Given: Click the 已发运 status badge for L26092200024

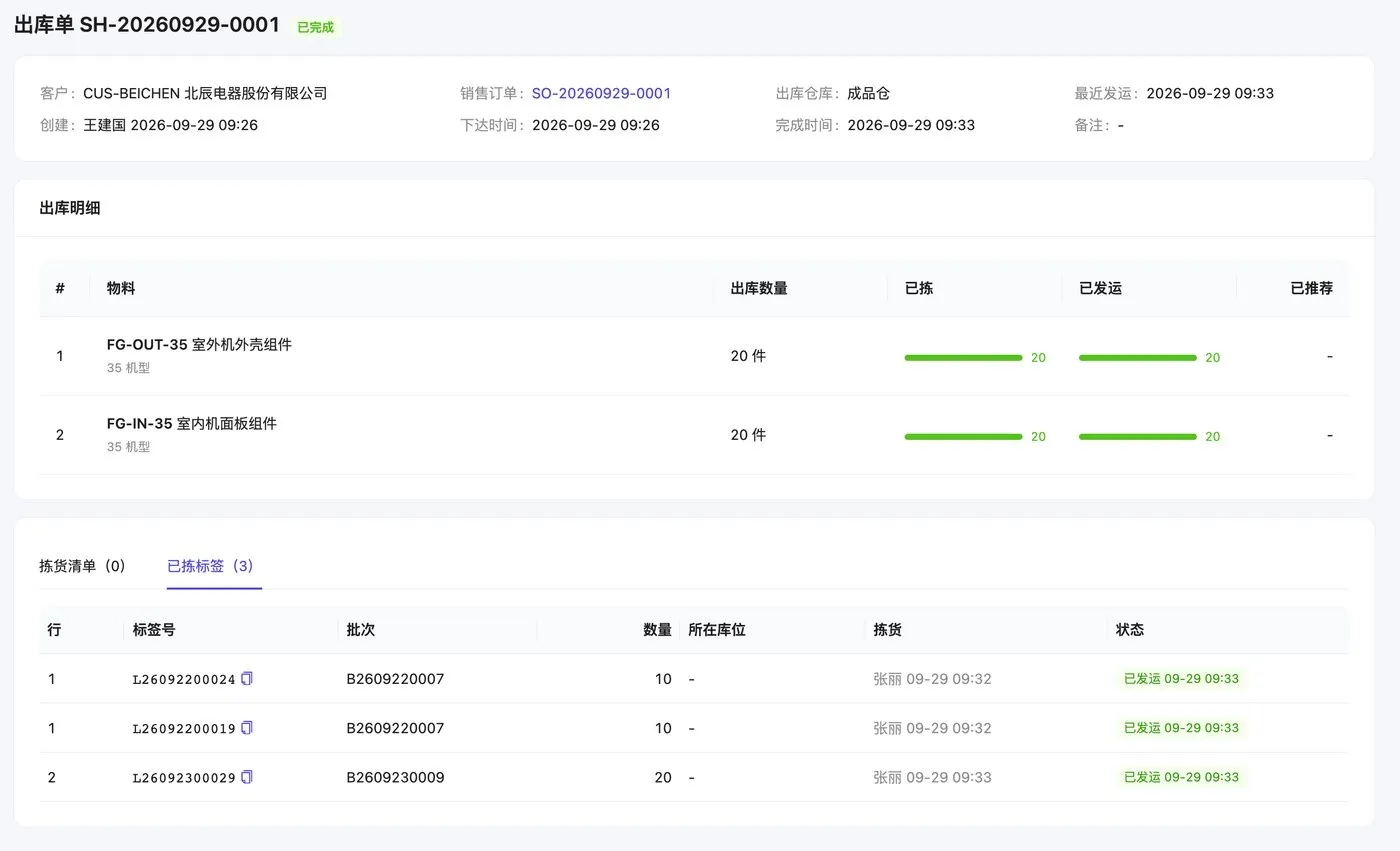Looking at the screenshot, I should click(x=1181, y=679).
